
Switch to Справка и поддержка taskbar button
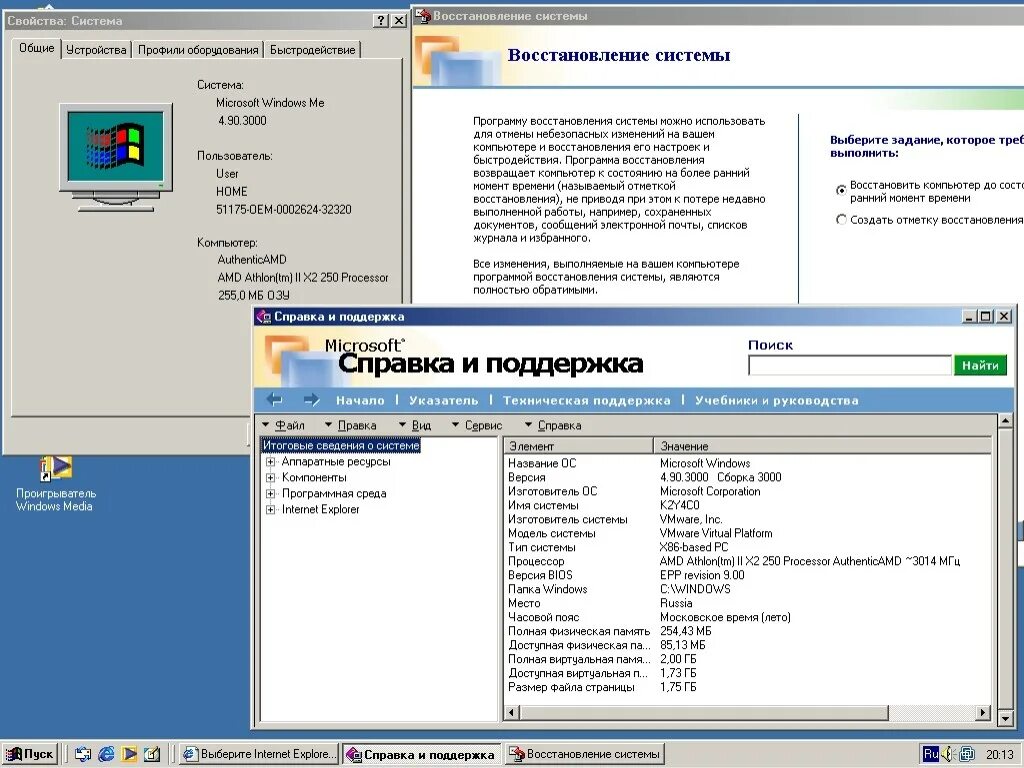coord(422,754)
